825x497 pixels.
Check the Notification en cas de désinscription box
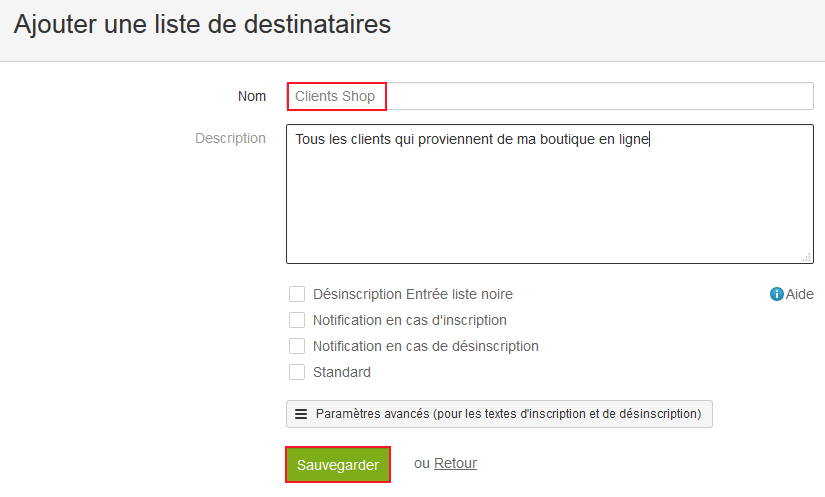tap(297, 346)
